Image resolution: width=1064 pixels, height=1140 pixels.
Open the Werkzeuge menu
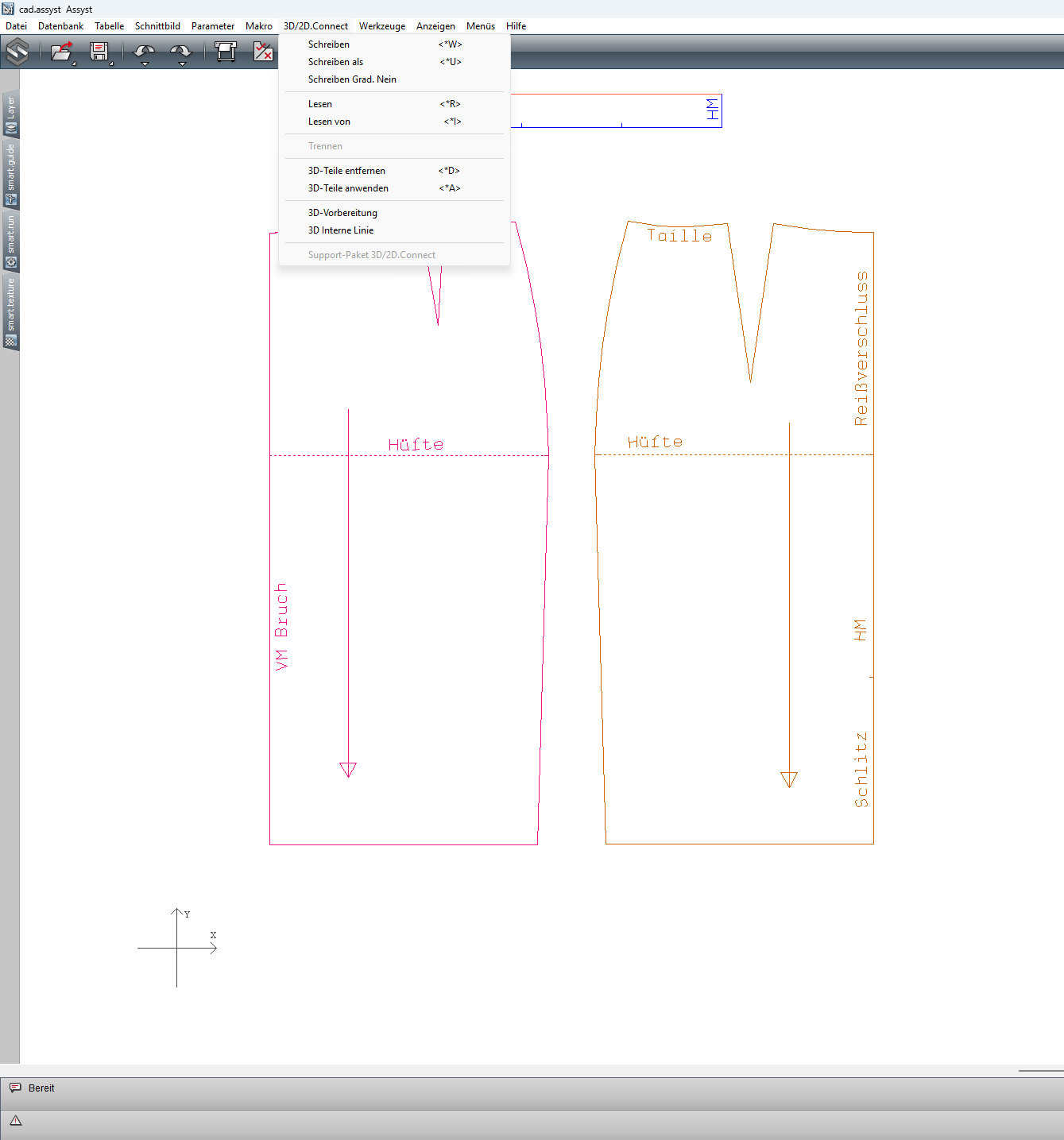coord(382,26)
